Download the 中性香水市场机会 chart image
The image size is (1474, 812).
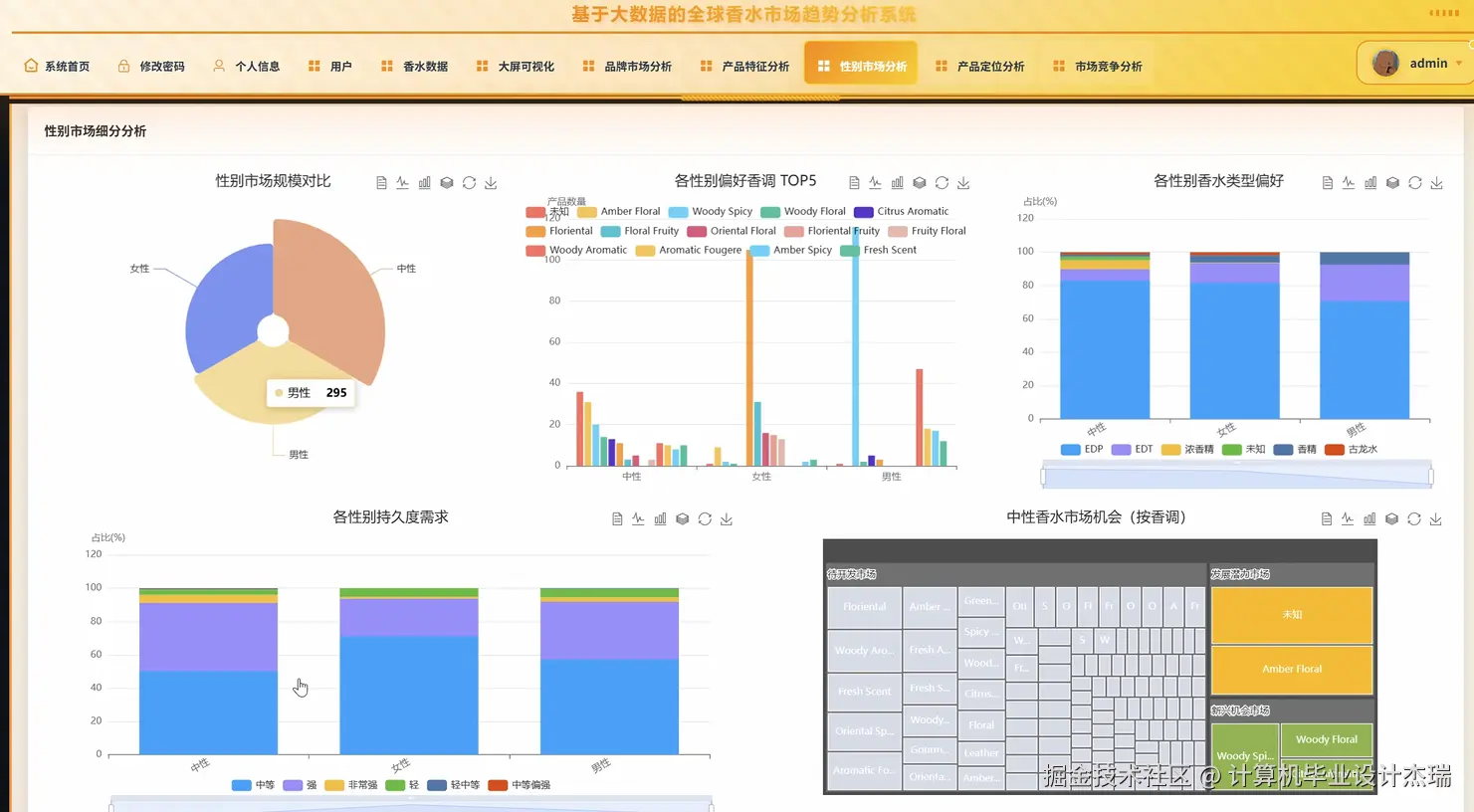pos(1436,518)
